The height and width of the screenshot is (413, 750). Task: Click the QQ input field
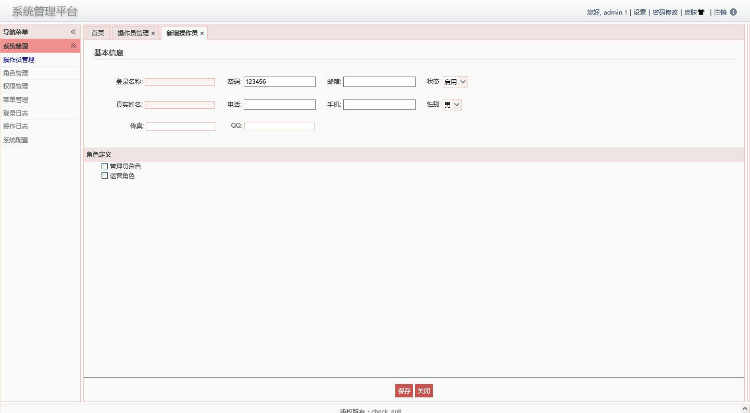pyautogui.click(x=280, y=126)
